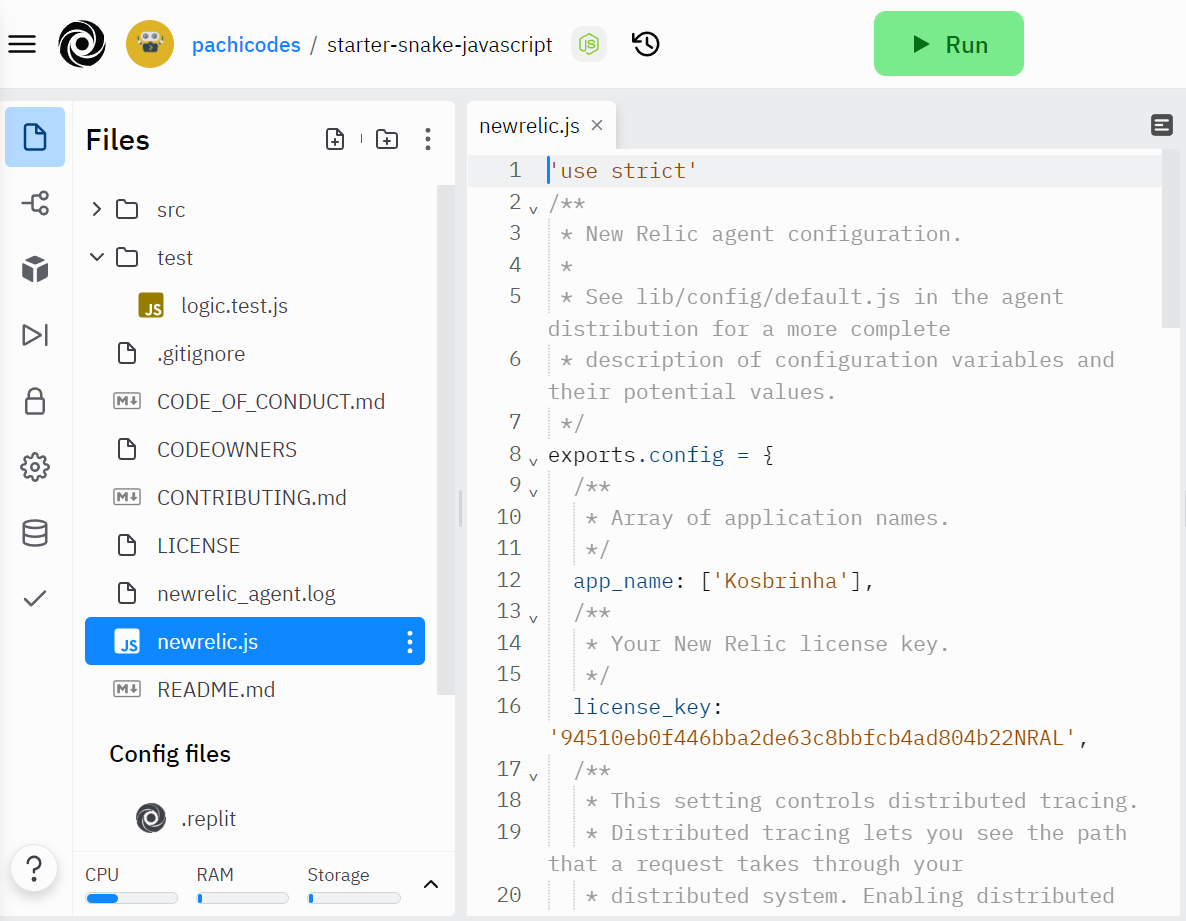The width and height of the screenshot is (1186, 921).
Task: Open the help question mark button
Action: 35,868
